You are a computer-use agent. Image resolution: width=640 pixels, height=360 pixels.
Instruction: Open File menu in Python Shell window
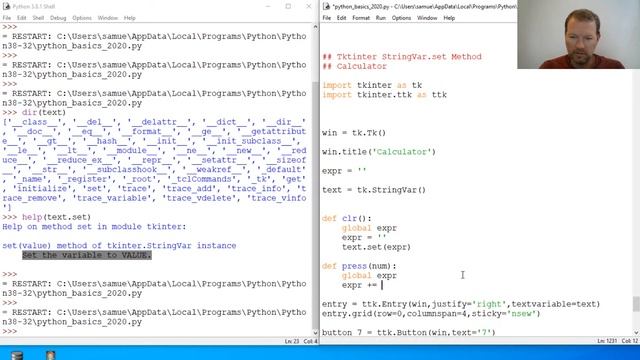[x=7, y=18]
